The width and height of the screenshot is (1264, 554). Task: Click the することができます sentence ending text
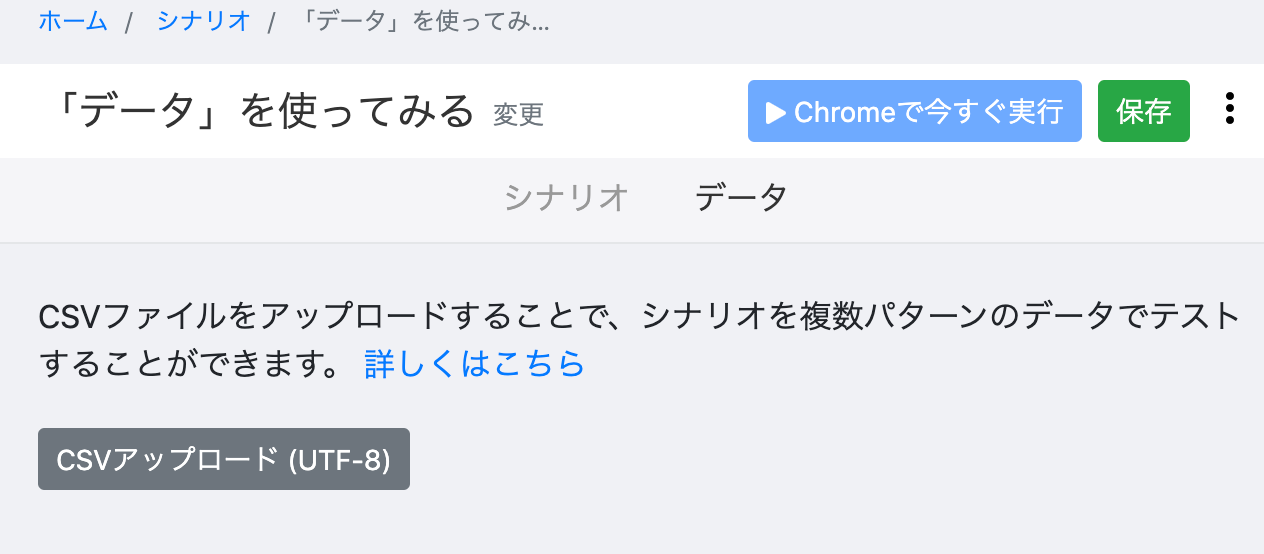click(190, 364)
